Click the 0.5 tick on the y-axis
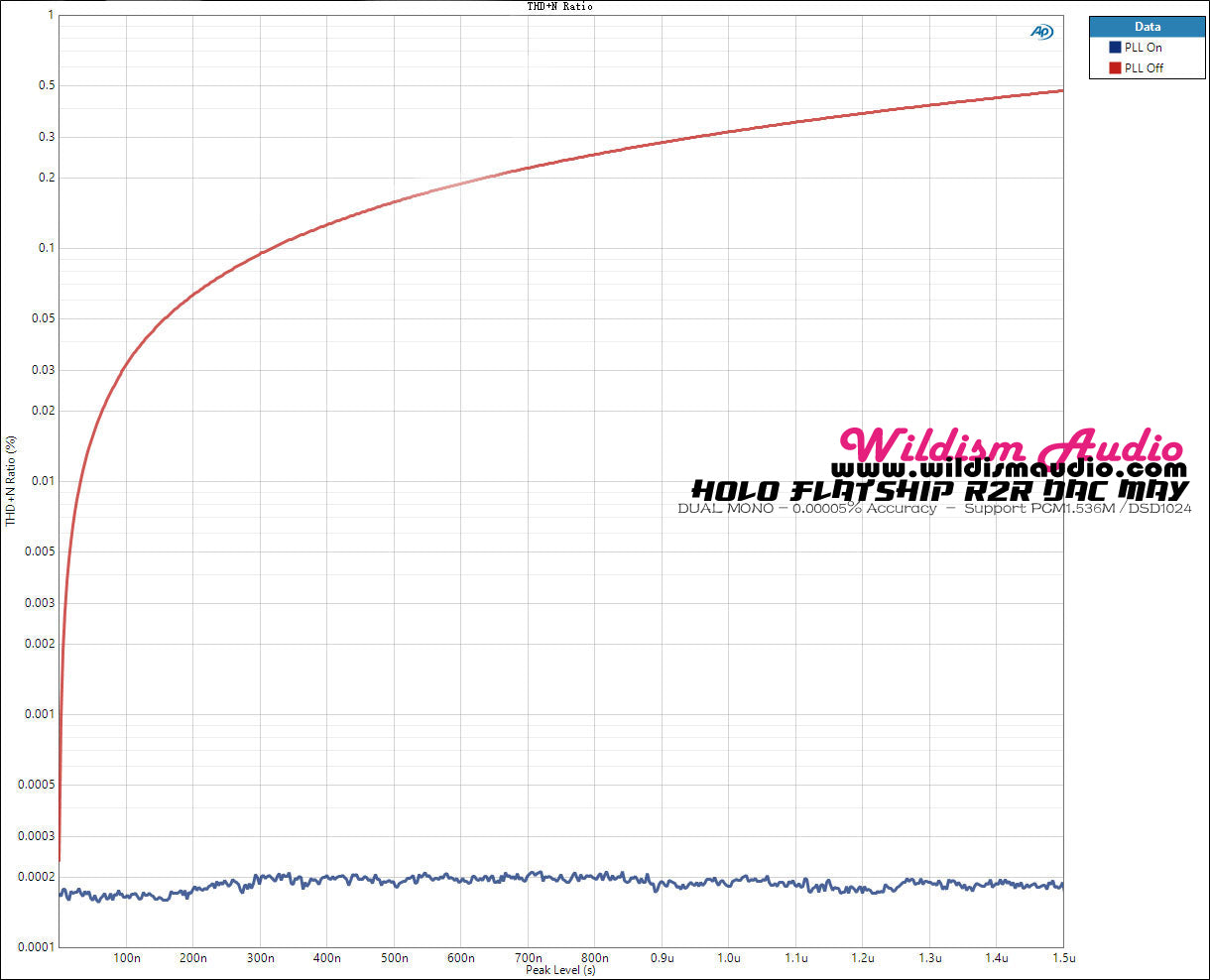 pos(47,85)
